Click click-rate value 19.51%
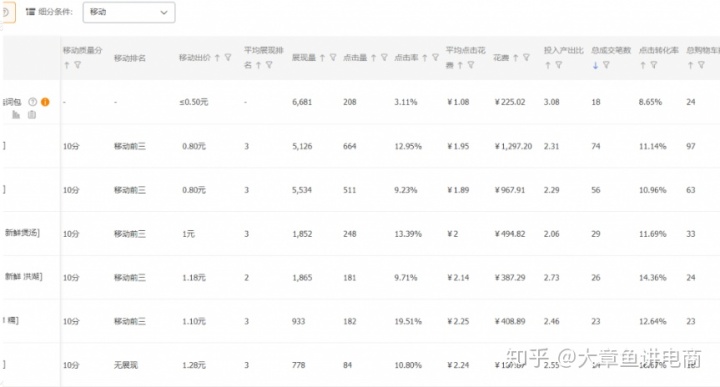720x387 pixels. (408, 321)
